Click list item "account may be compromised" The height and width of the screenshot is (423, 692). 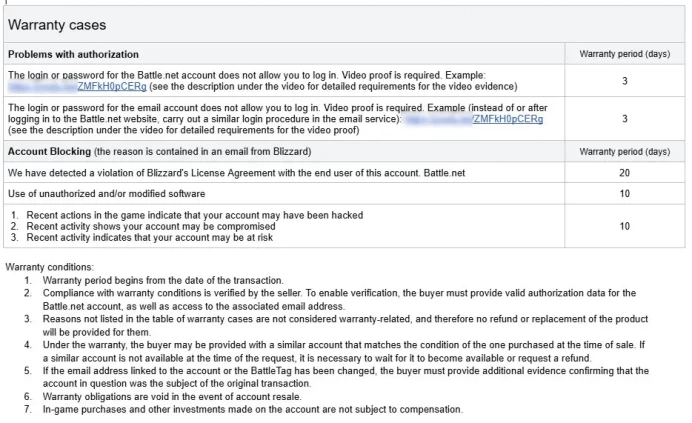(x=151, y=227)
